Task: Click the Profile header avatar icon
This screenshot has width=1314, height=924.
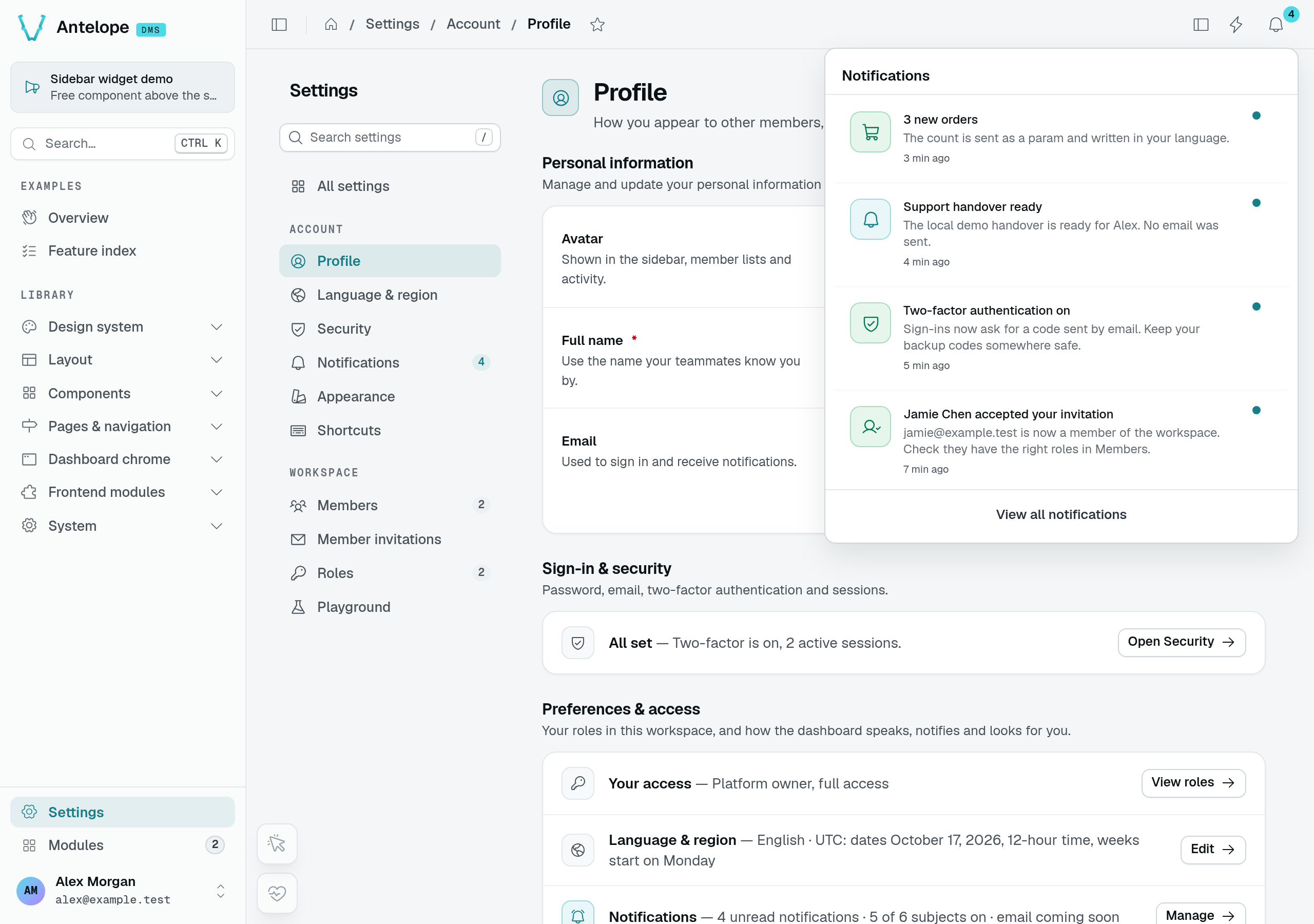Action: [561, 98]
